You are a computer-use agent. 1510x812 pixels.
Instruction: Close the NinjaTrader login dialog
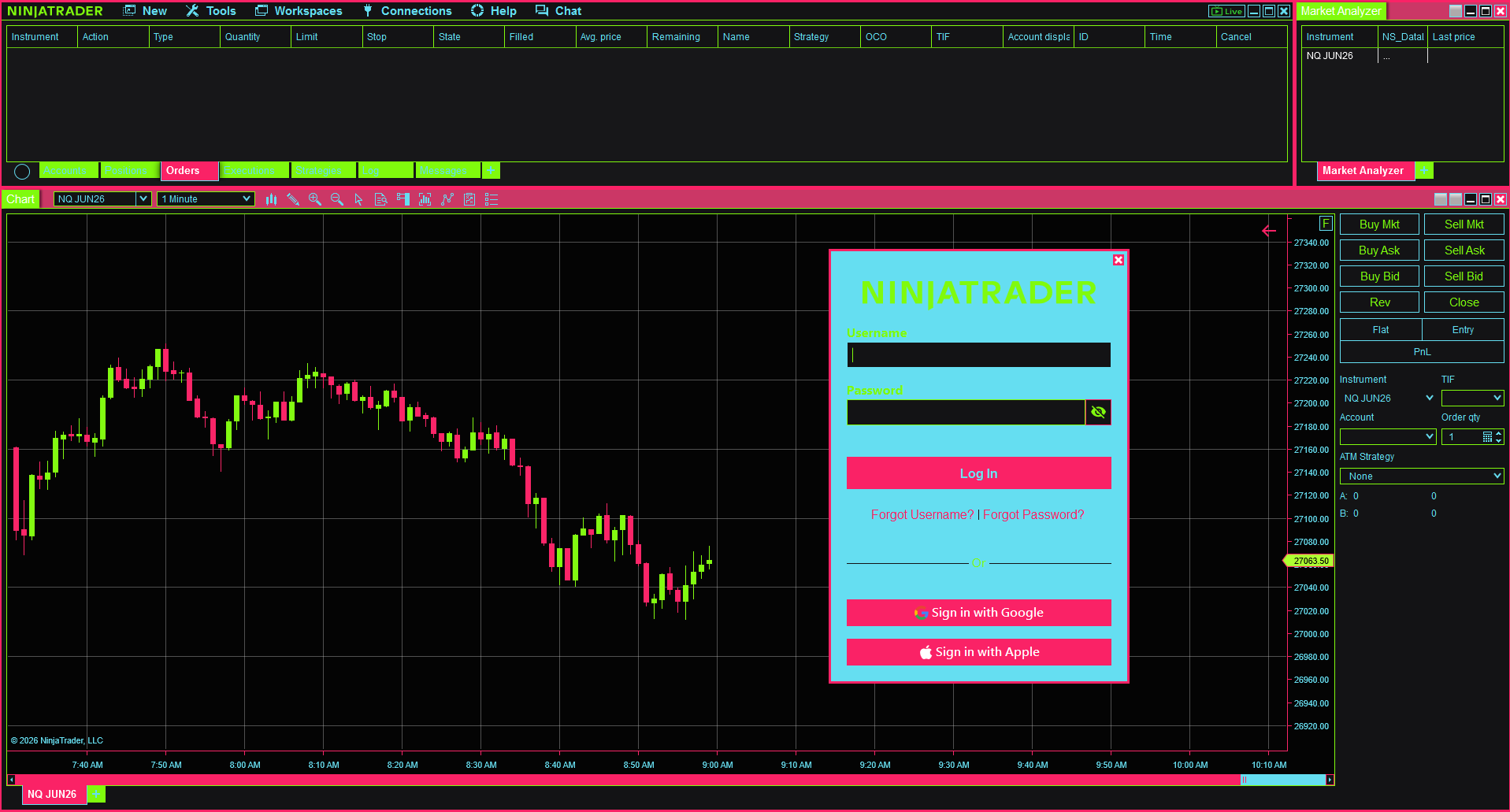click(x=1119, y=260)
